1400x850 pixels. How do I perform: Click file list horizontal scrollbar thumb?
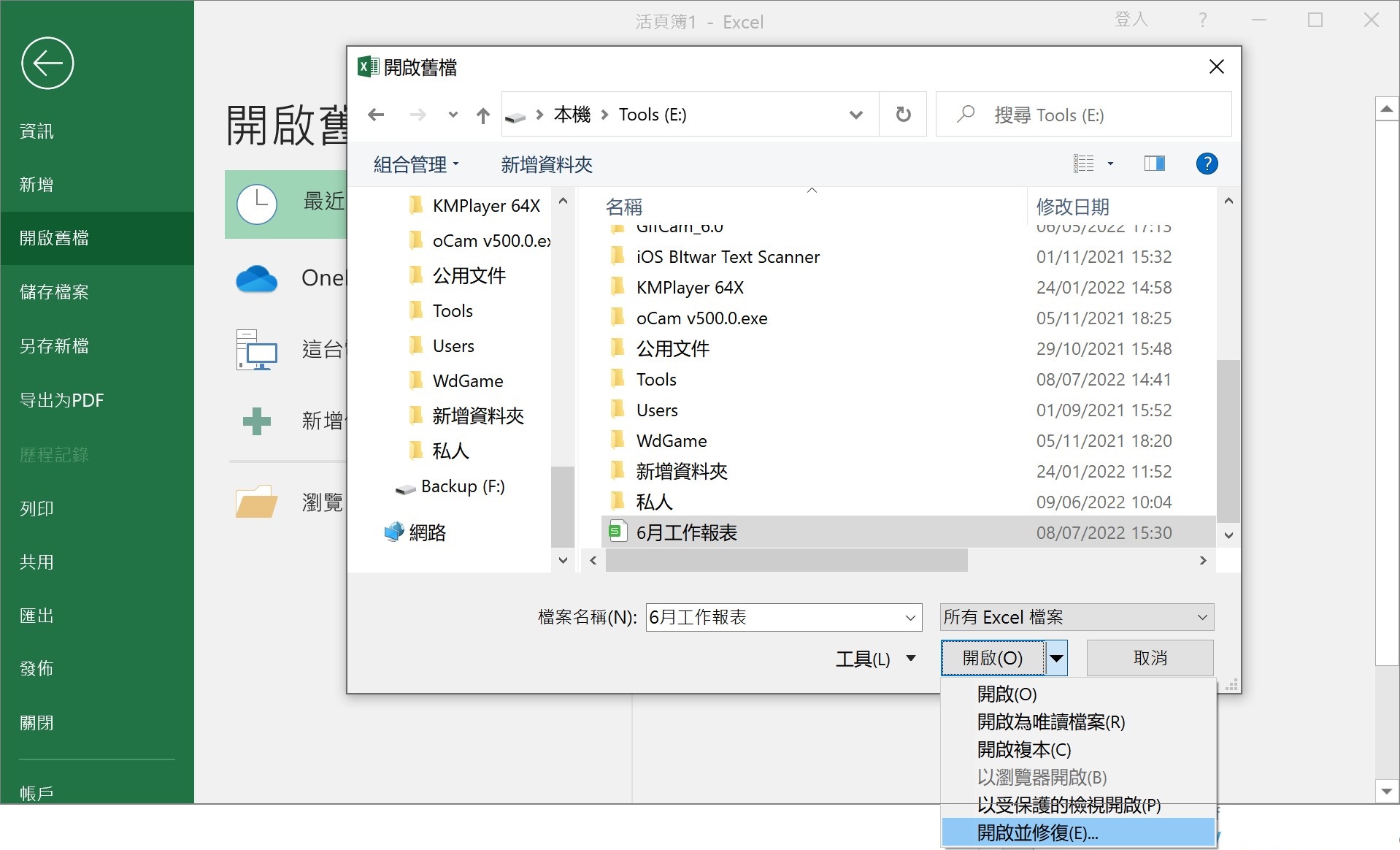coord(786,560)
